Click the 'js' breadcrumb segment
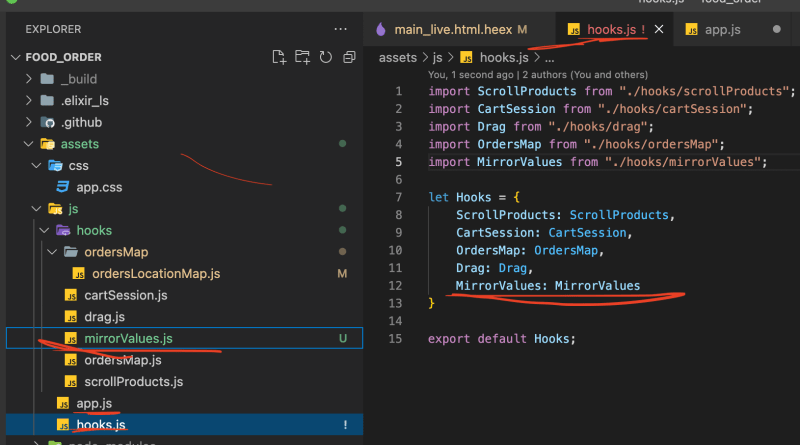800x445 pixels. pos(437,58)
